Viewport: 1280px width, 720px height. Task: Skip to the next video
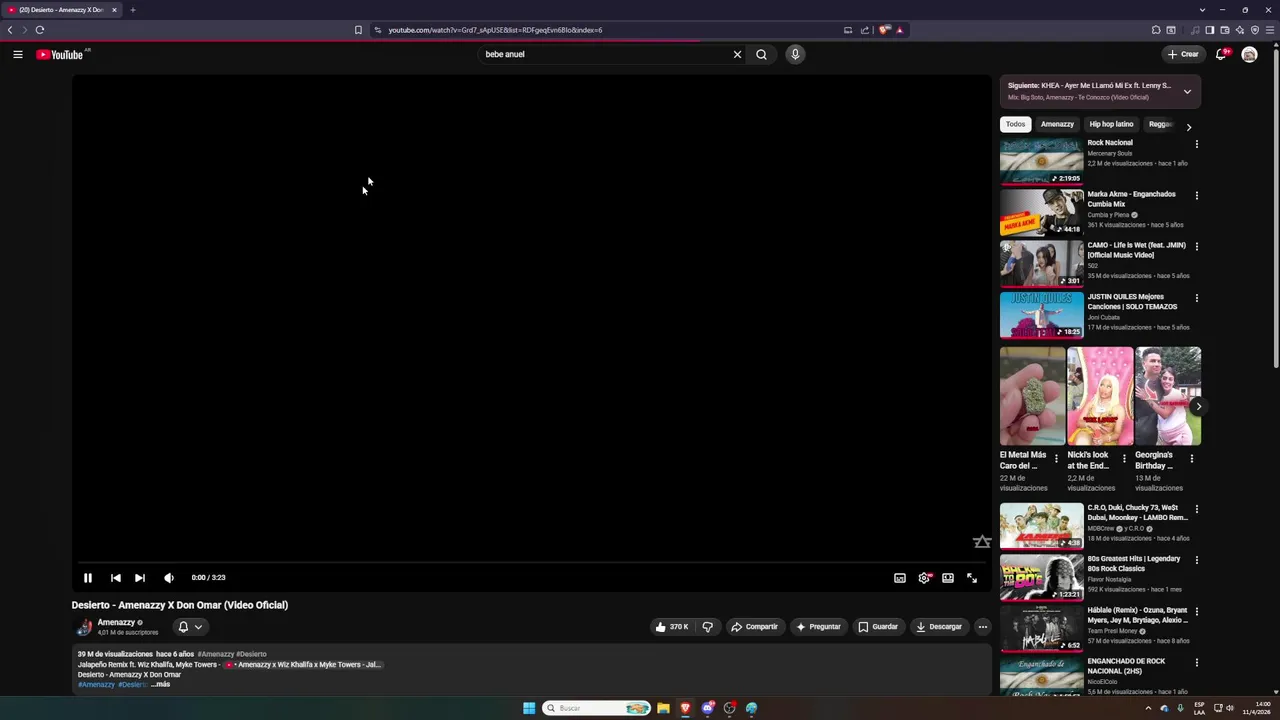tap(140, 577)
